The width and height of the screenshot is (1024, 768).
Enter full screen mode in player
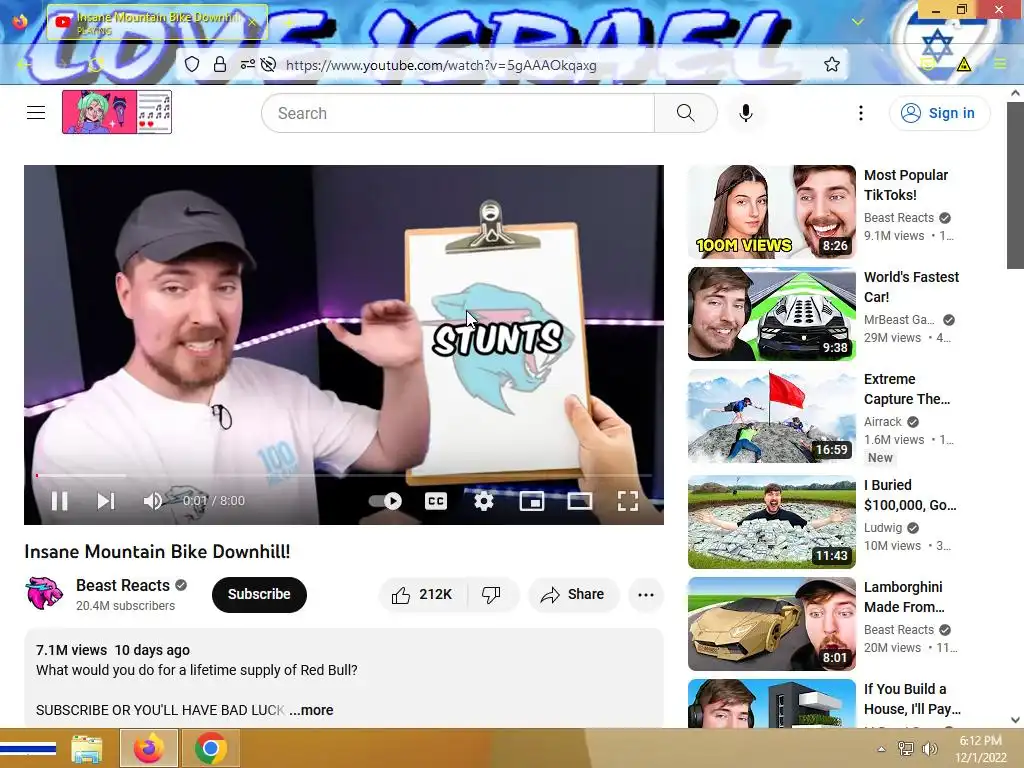(x=628, y=501)
